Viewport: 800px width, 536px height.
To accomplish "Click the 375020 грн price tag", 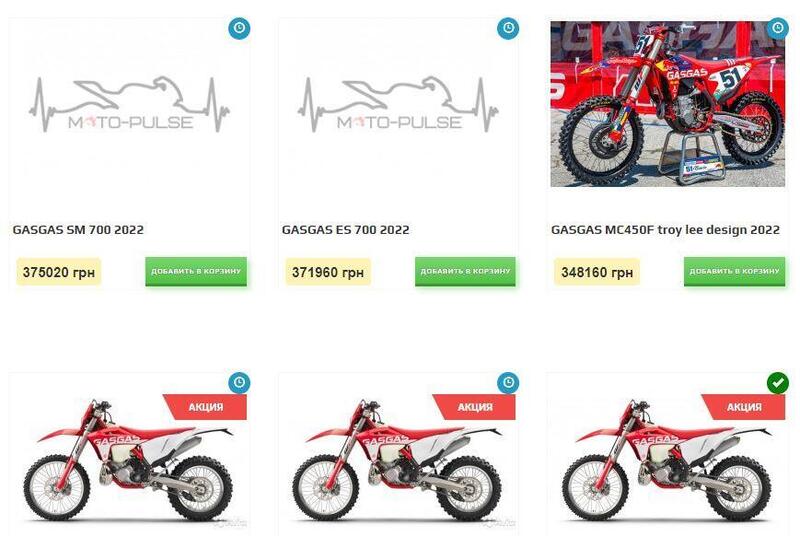I will (59, 272).
